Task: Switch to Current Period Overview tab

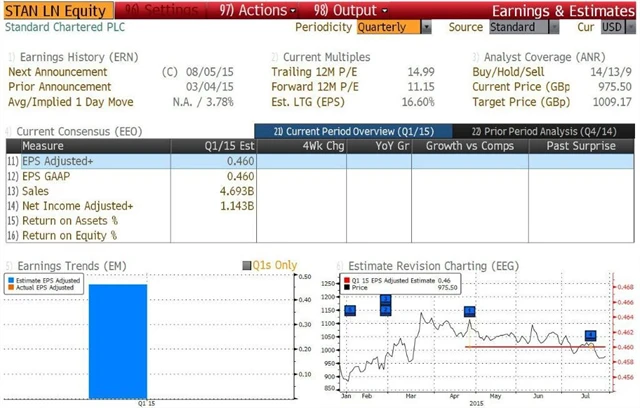Action: (353, 131)
